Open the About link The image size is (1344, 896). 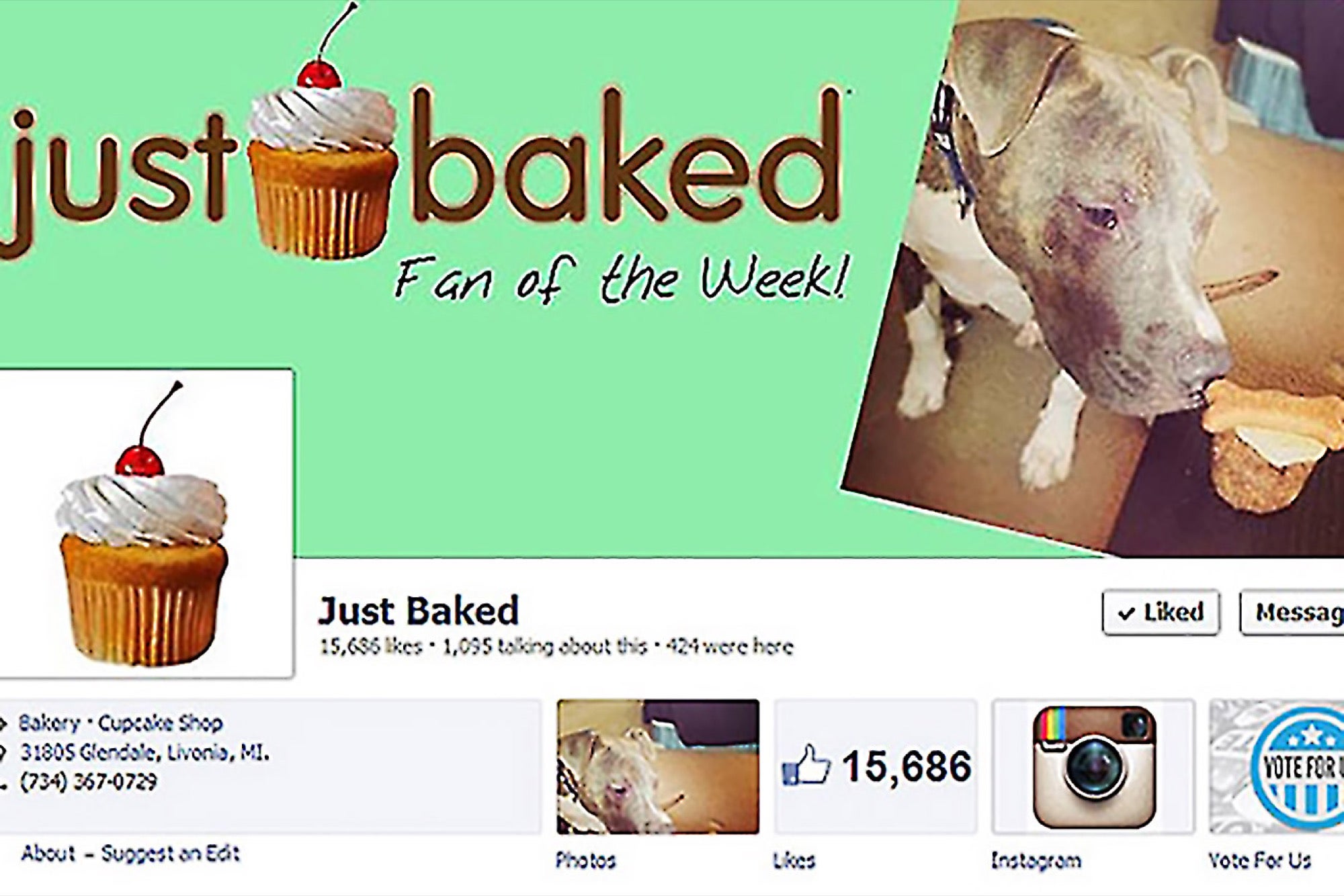[48, 854]
